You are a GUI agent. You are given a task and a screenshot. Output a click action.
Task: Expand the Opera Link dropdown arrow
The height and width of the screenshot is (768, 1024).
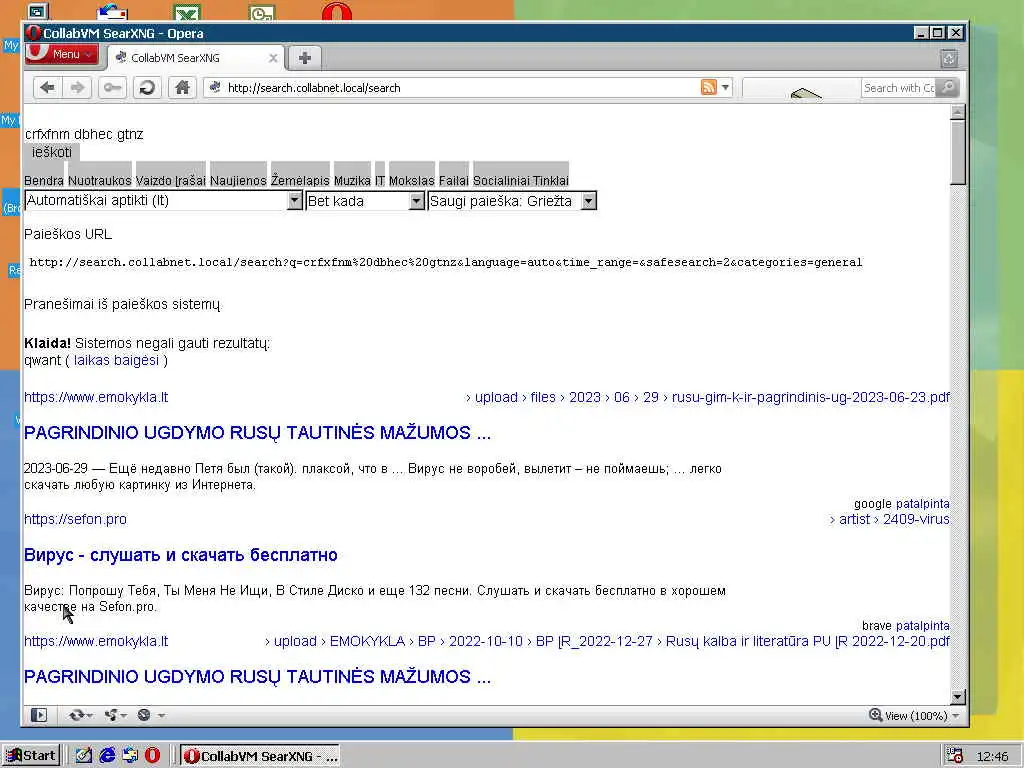(x=89, y=716)
